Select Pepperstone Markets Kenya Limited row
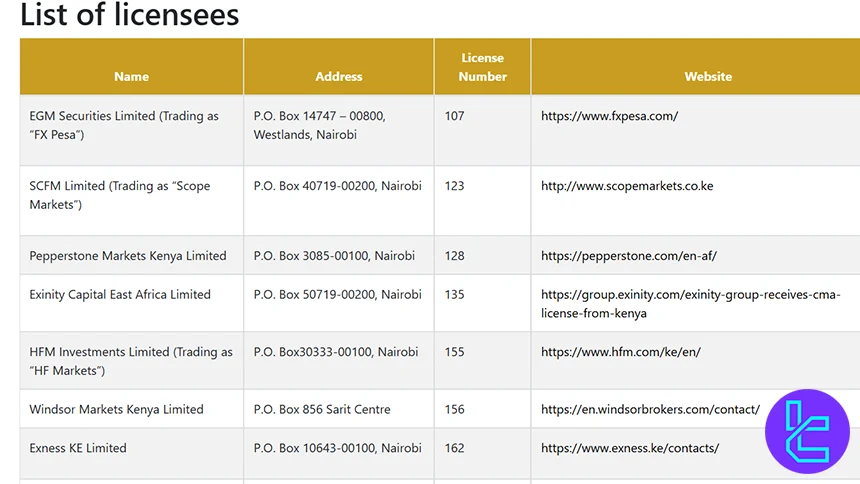Image resolution: width=860 pixels, height=484 pixels. click(128, 256)
